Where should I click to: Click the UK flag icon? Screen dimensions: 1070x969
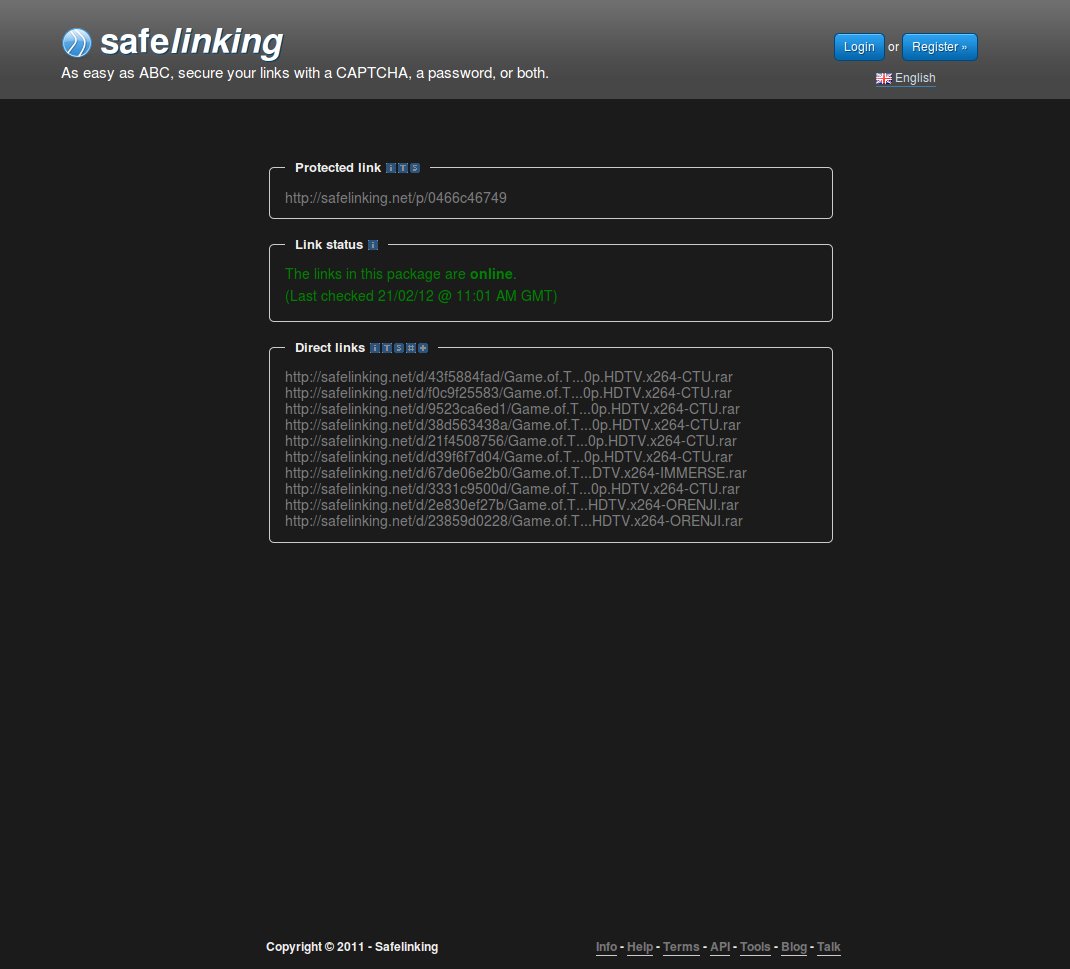(884, 78)
